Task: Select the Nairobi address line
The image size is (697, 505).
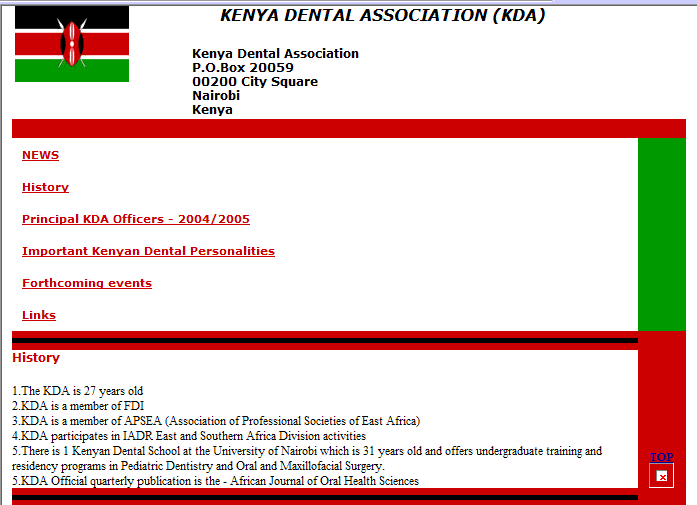Action: tap(216, 96)
